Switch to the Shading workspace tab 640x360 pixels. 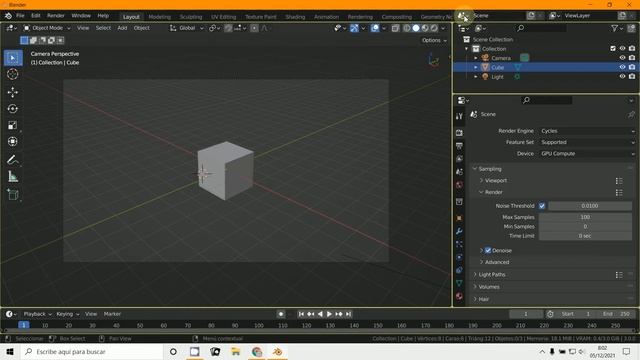[295, 17]
